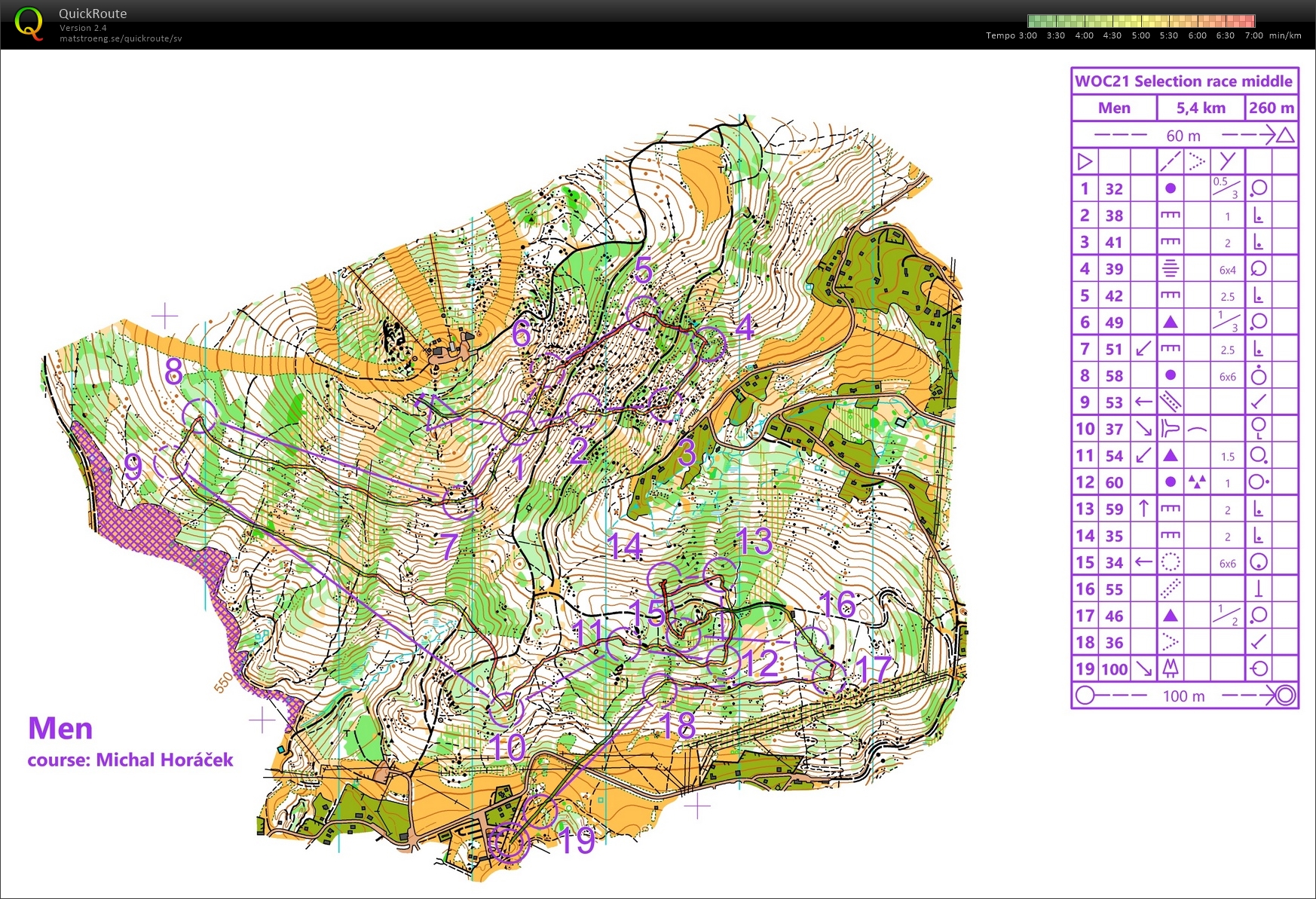This screenshot has width=1316, height=899.
Task: Select control circle 14 on the map
Action: [x=665, y=579]
